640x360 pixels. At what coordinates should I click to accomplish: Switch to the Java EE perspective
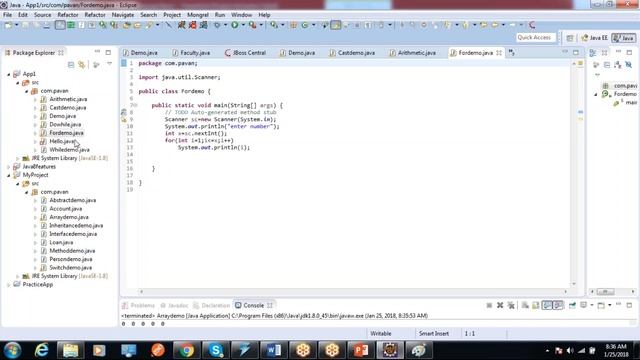click(x=595, y=38)
